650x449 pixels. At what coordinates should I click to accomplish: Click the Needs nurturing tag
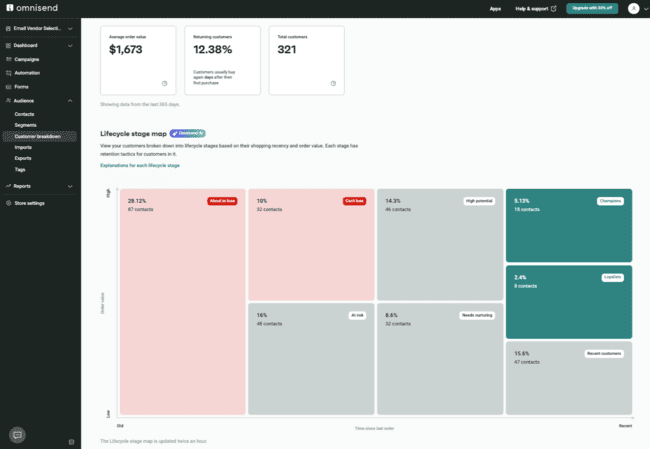coord(477,316)
